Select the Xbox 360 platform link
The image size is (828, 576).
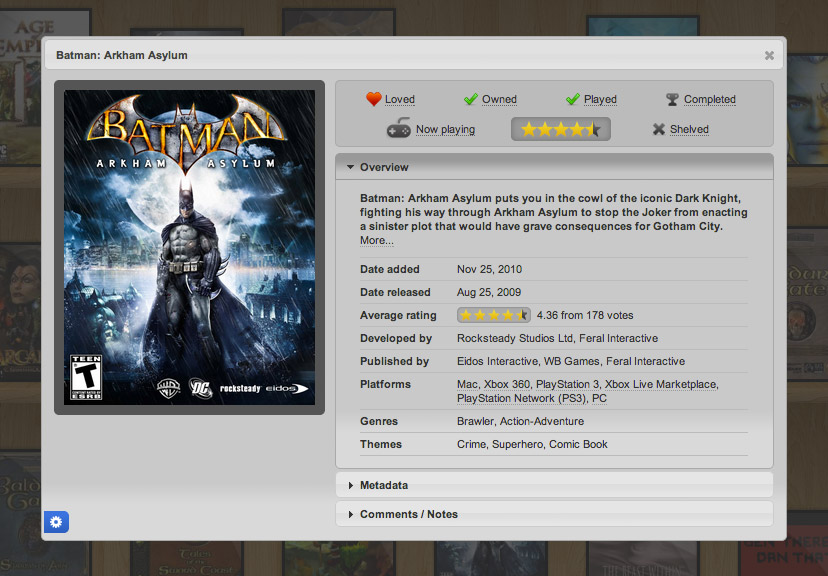506,384
